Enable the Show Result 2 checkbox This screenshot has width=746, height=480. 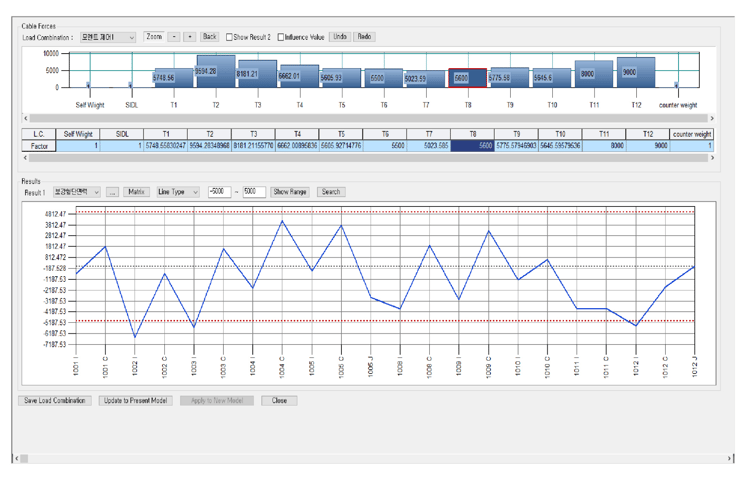[x=230, y=37]
